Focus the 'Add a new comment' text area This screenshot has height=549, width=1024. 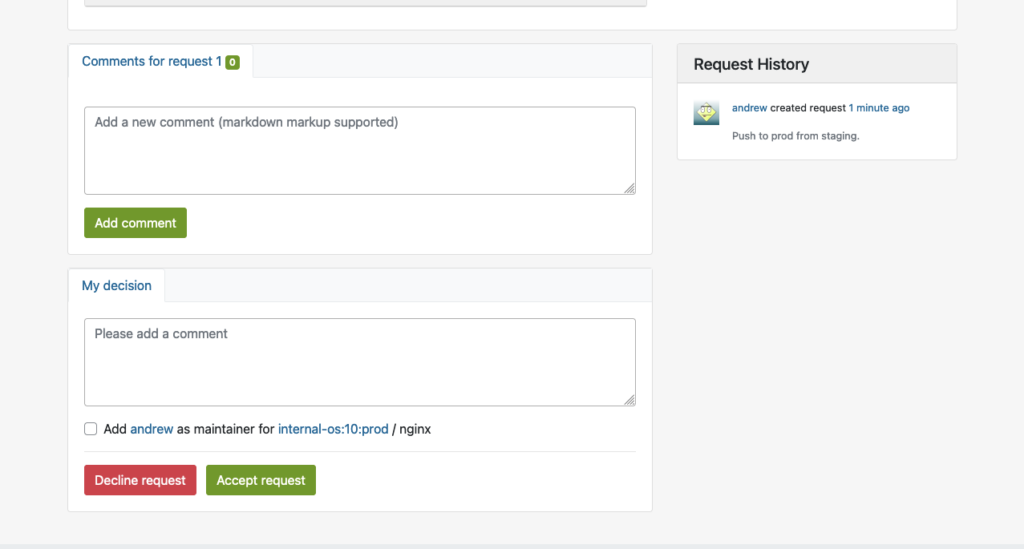(360, 150)
